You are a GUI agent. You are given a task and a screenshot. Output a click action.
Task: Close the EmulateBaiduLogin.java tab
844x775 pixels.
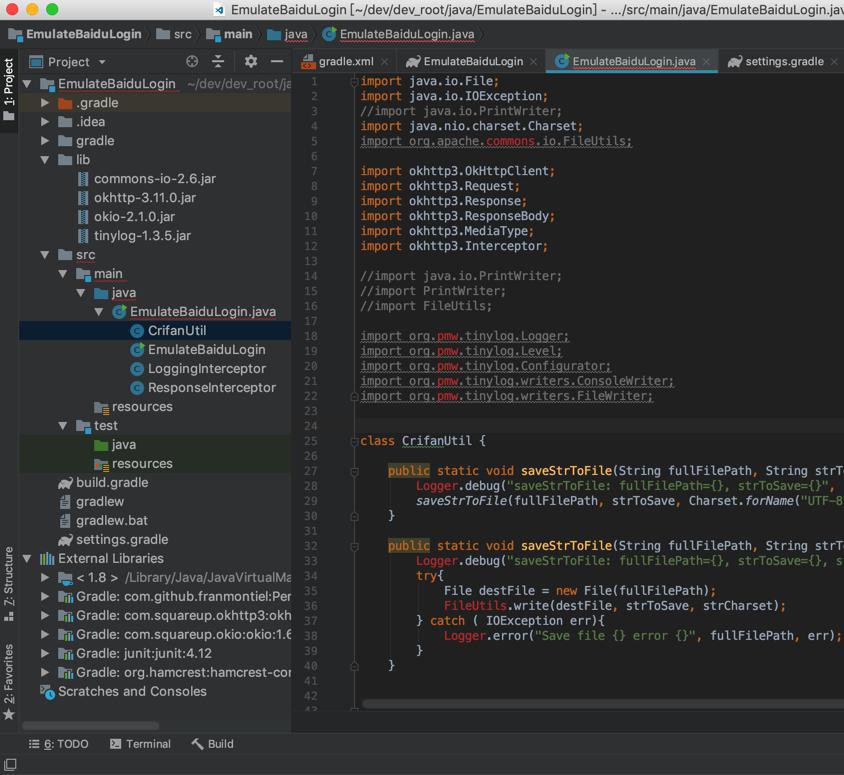tap(706, 62)
